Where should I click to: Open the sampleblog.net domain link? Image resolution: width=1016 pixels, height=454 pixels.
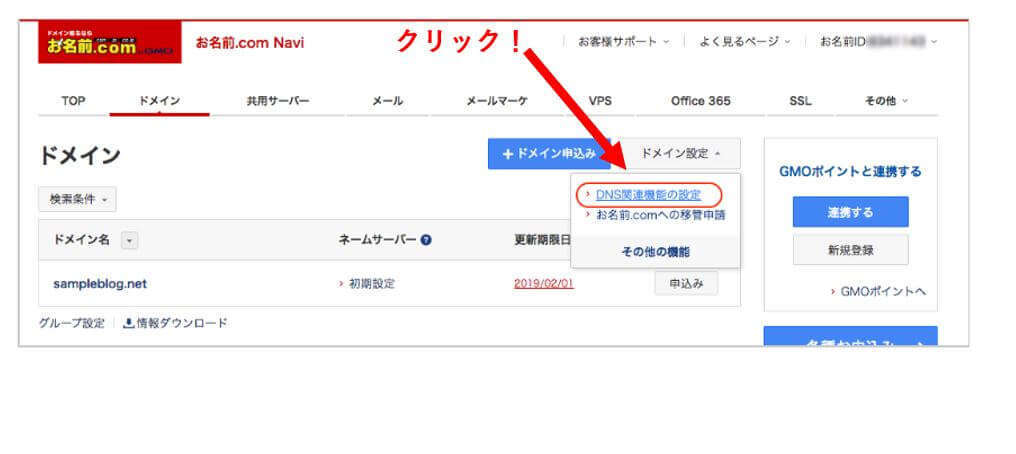pyautogui.click(x=100, y=284)
